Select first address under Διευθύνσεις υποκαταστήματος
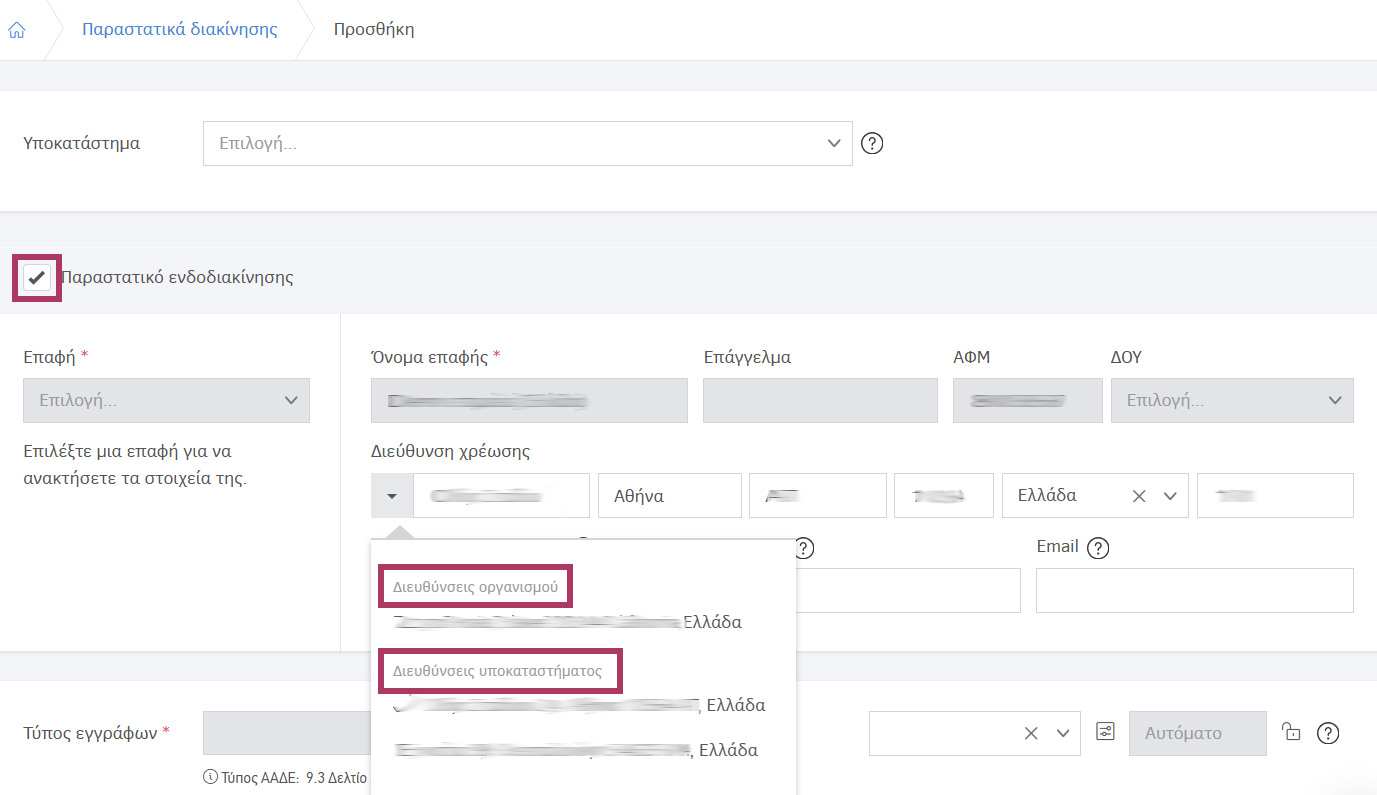The width and height of the screenshot is (1377, 795). (580, 705)
